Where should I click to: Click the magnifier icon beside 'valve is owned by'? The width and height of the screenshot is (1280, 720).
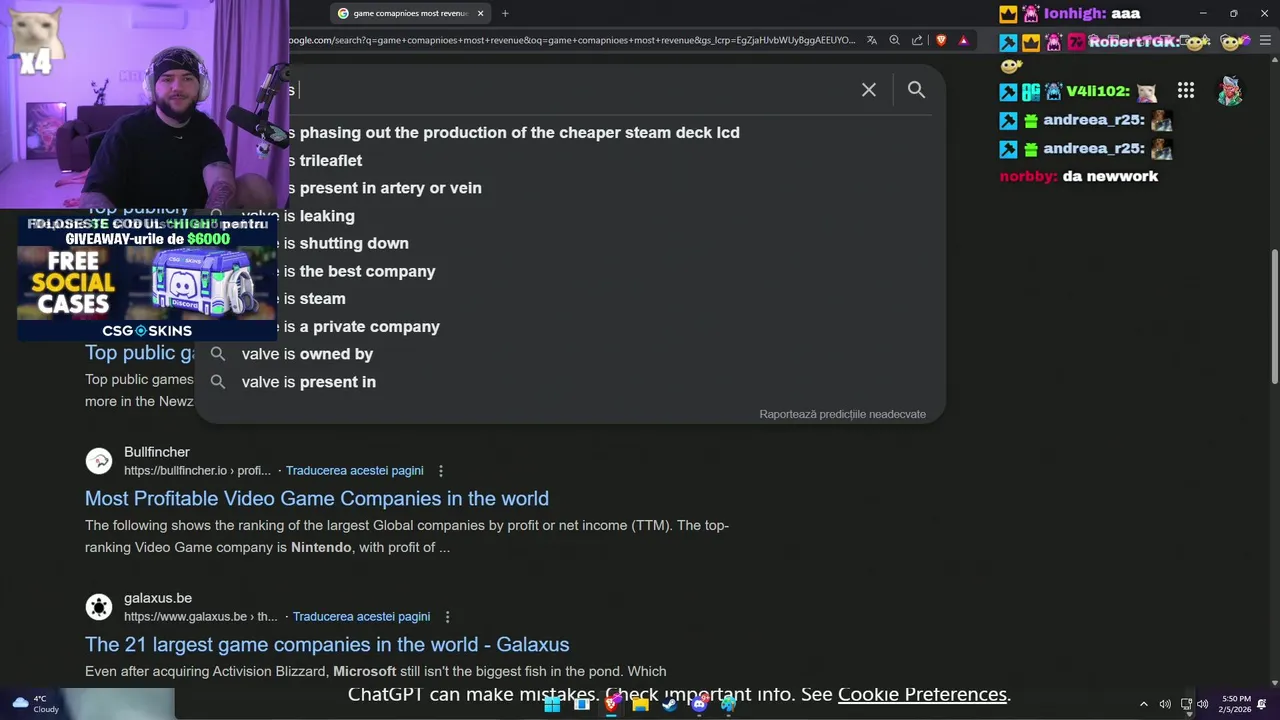pos(218,354)
